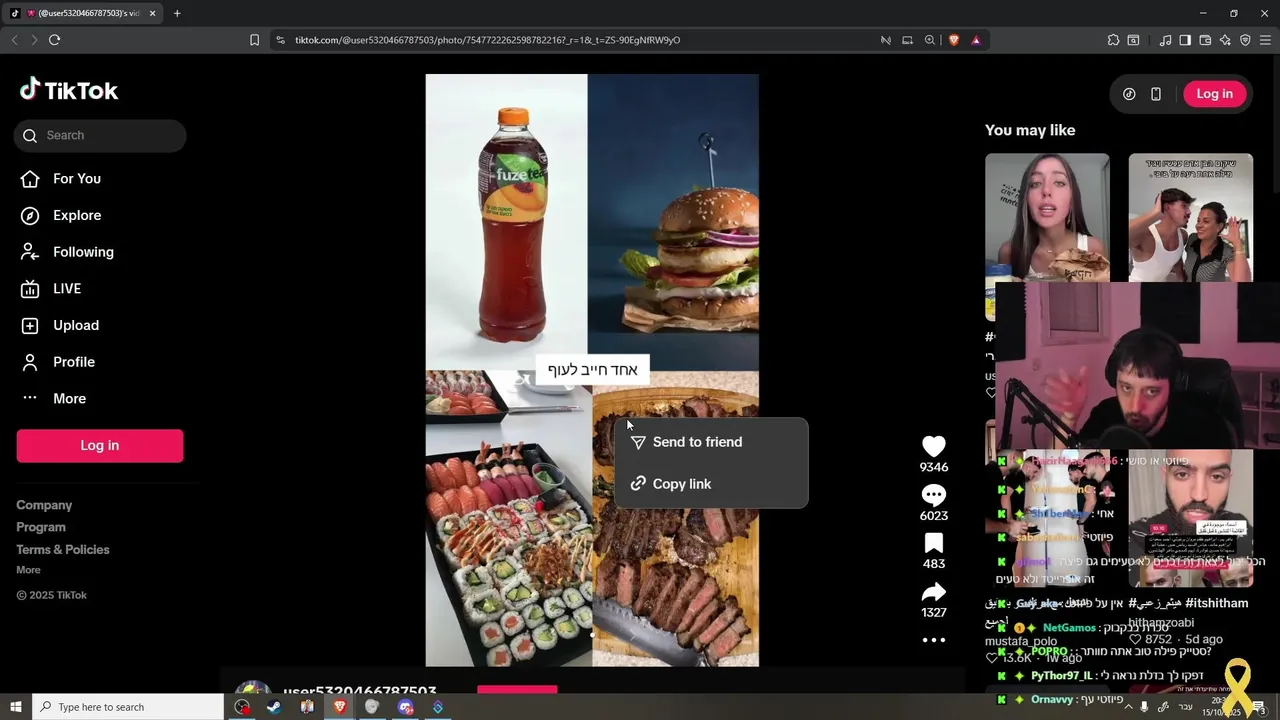Screen dimensions: 1280x720
Task: Open the Explore page
Action: (x=77, y=215)
